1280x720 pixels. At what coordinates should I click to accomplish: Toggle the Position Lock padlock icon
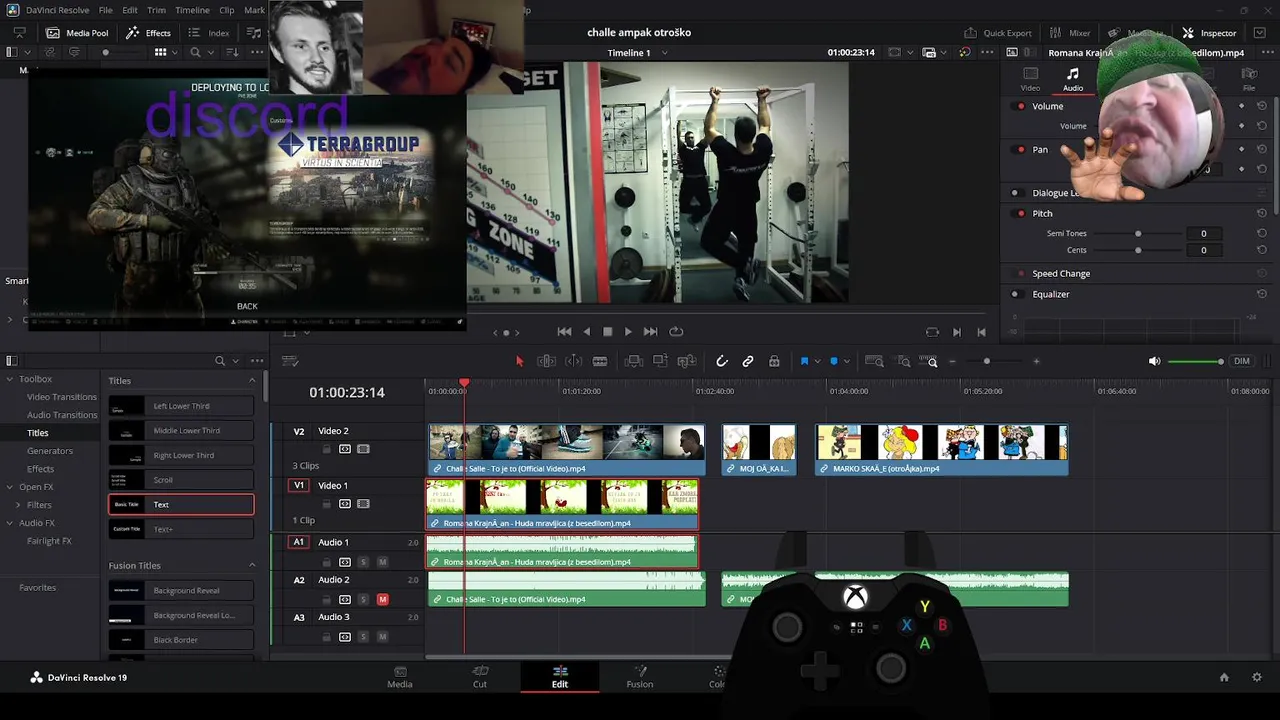[774, 361]
